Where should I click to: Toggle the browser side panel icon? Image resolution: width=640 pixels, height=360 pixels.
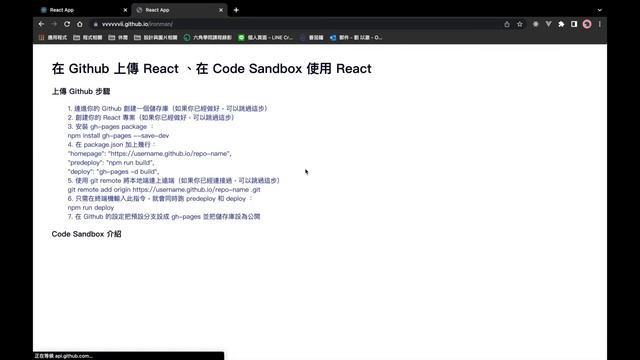[x=574, y=24]
